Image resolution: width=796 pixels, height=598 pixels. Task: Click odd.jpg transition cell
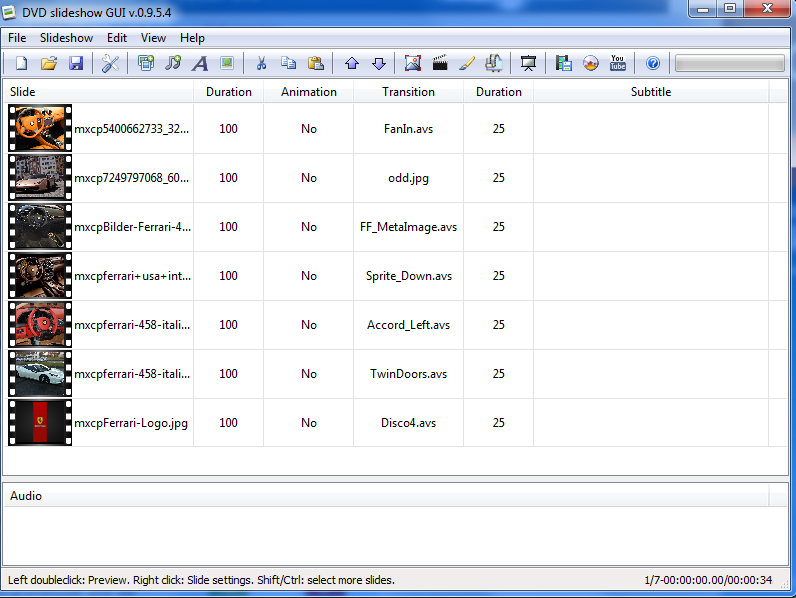point(408,178)
